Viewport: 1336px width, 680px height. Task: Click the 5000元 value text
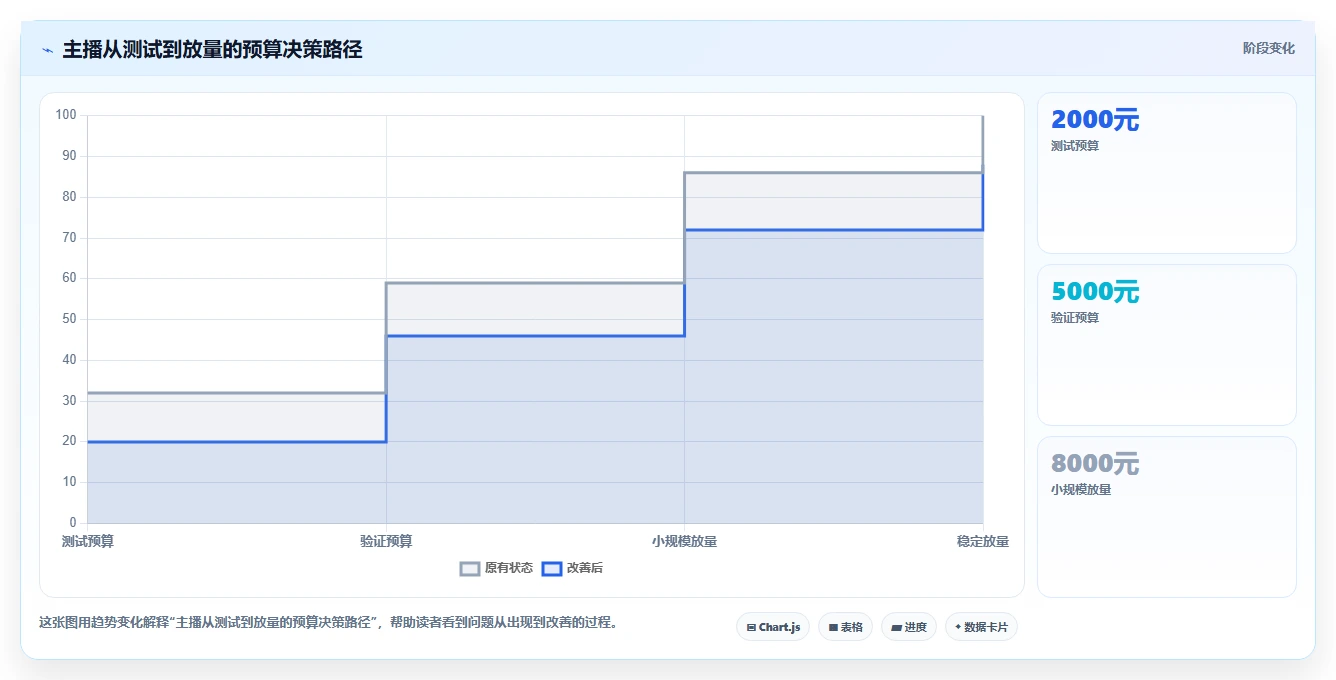click(1095, 292)
